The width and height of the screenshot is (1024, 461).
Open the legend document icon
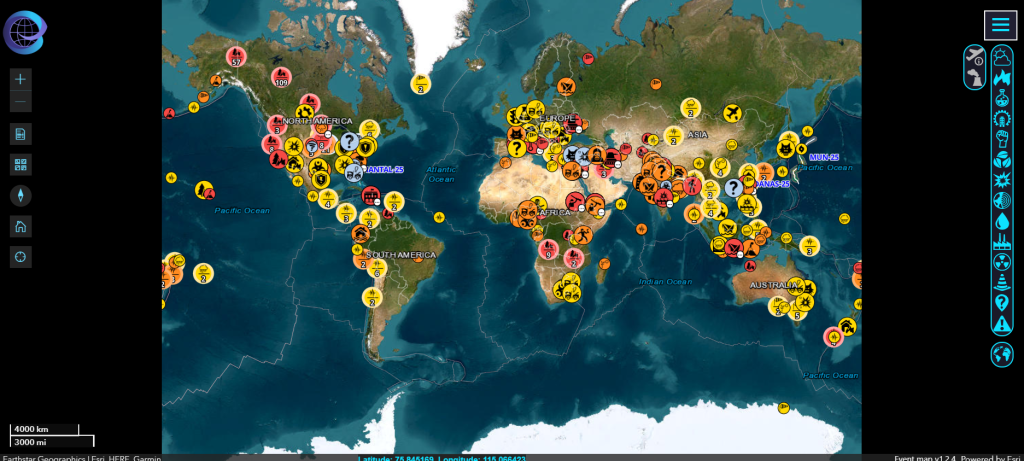pyautogui.click(x=21, y=134)
